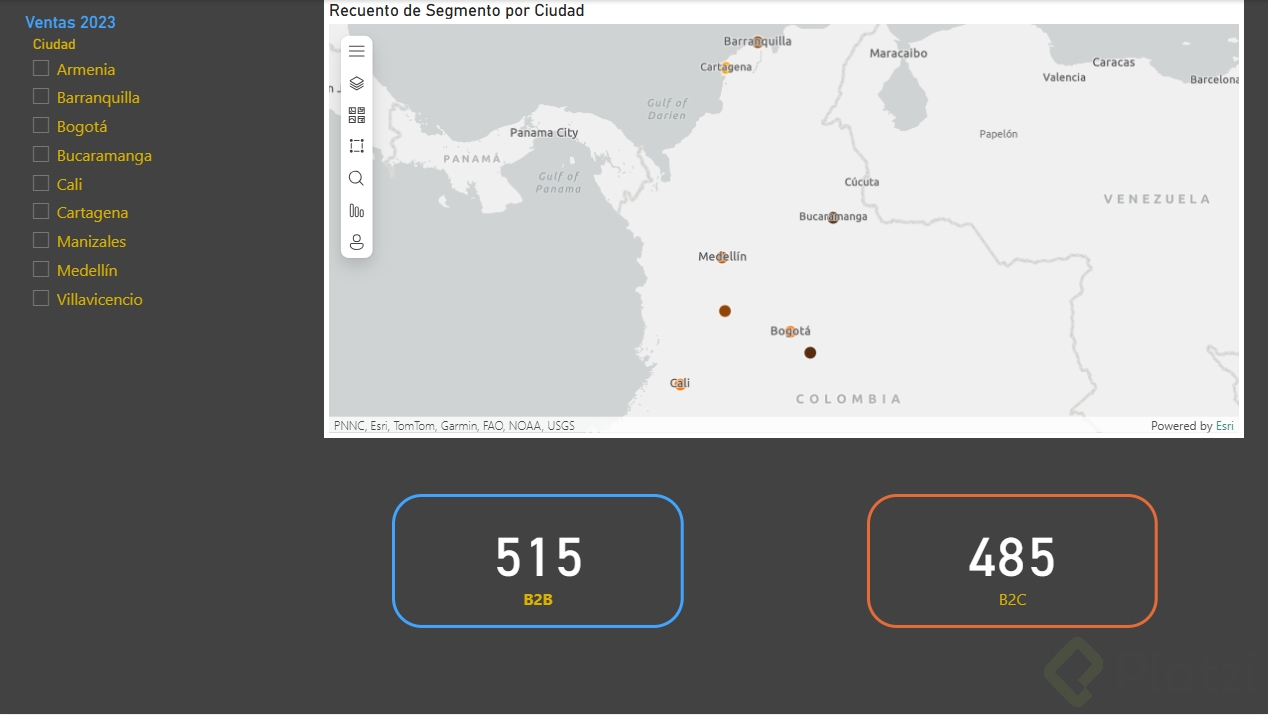Screen dimensions: 1268x715
Task: Open the map layers tool
Action: pos(356,83)
